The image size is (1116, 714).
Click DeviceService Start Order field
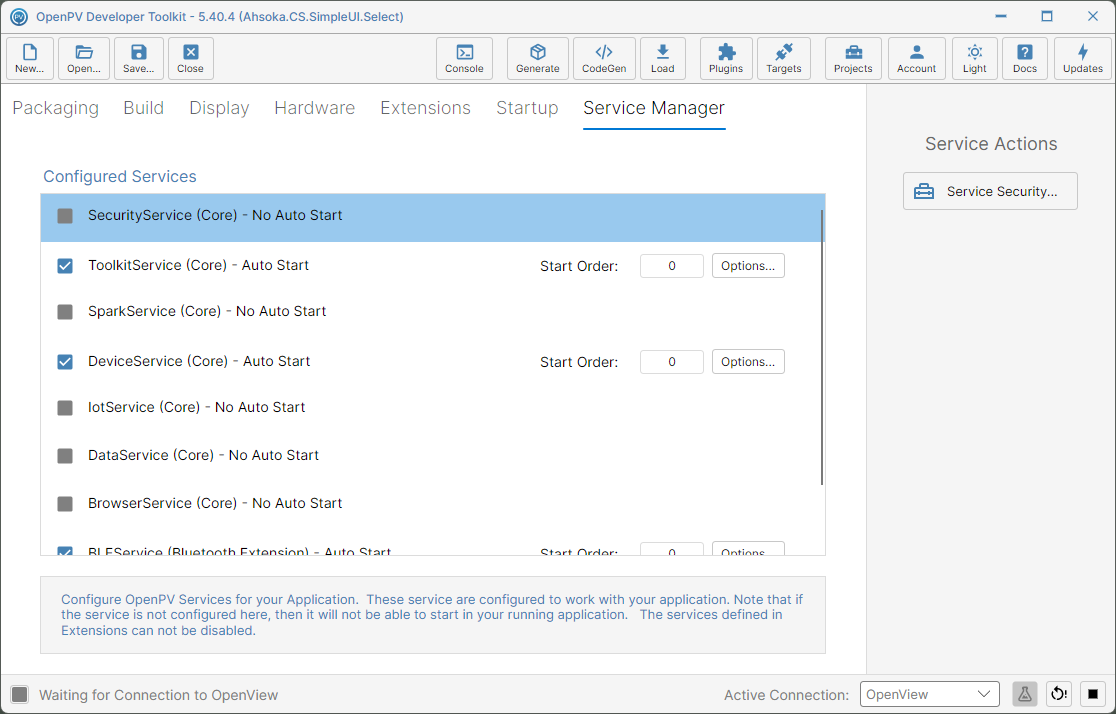[x=672, y=362]
